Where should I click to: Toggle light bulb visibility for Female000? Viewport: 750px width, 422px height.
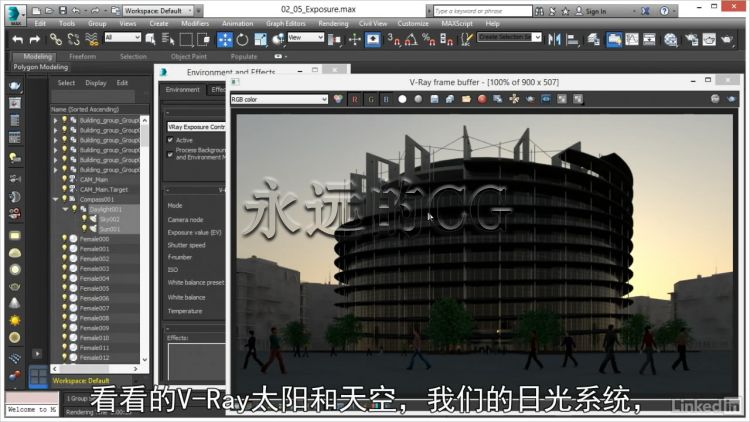coord(65,238)
